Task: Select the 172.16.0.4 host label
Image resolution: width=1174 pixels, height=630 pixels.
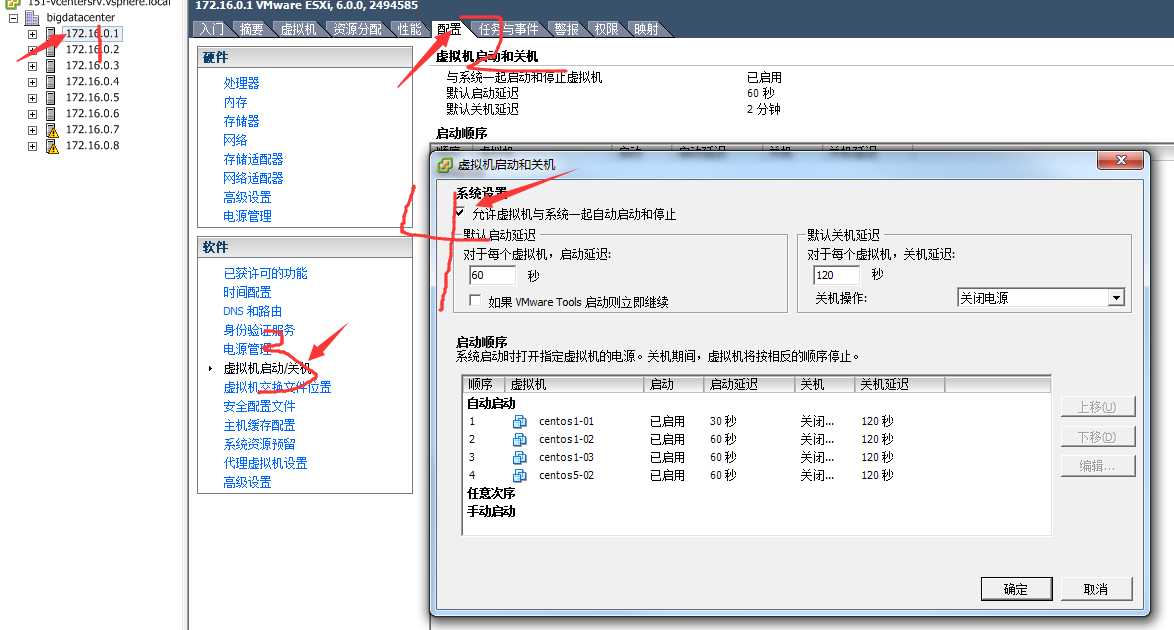Action: (92, 82)
